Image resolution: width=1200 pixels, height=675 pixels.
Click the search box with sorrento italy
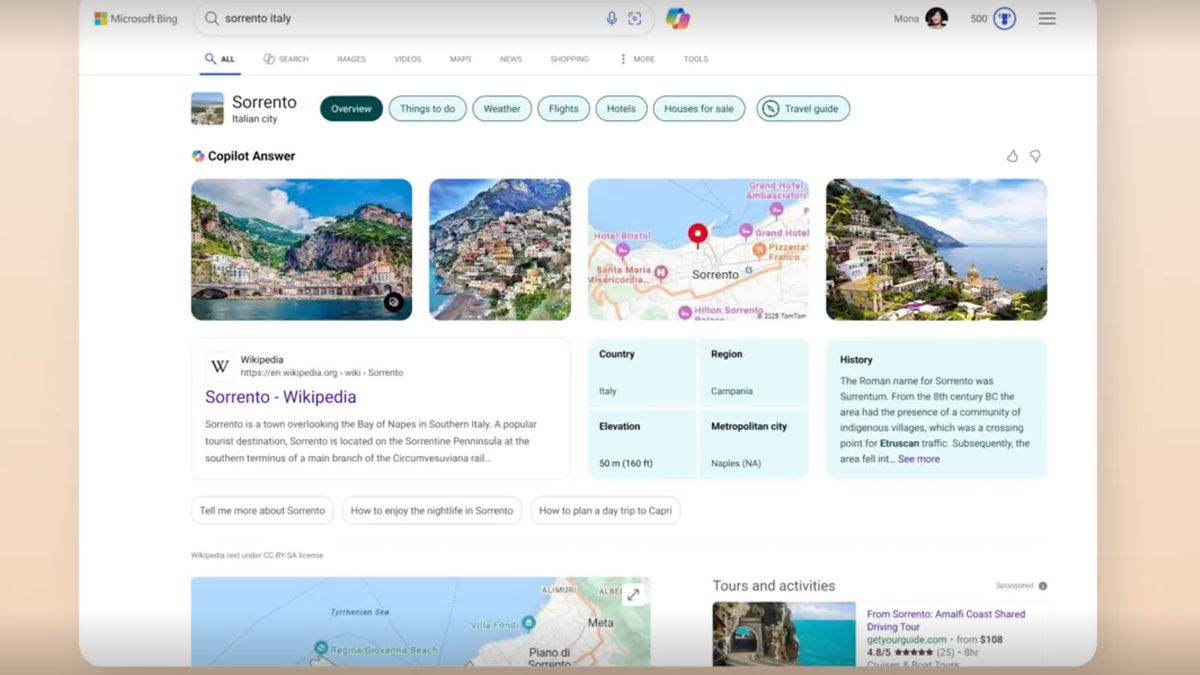[x=400, y=19]
